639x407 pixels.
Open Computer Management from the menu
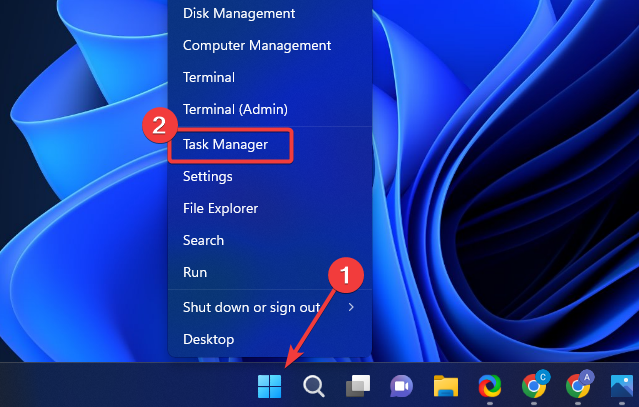270,45
